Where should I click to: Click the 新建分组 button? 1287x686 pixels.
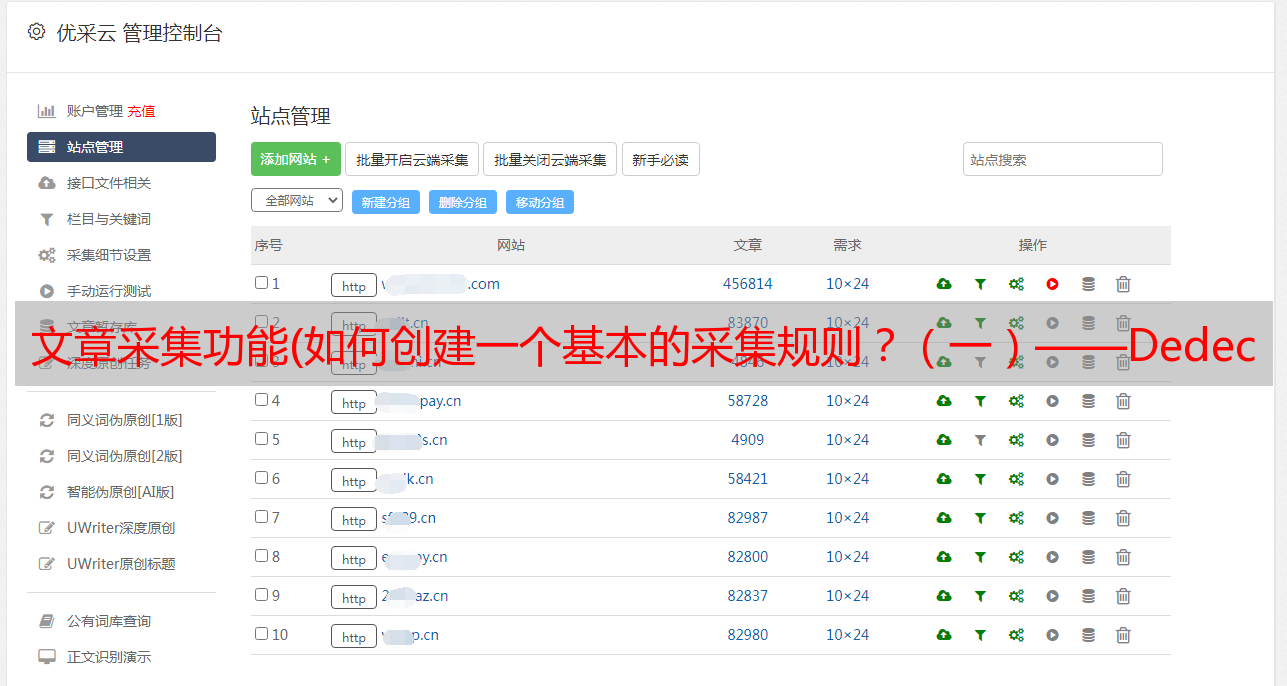[386, 202]
